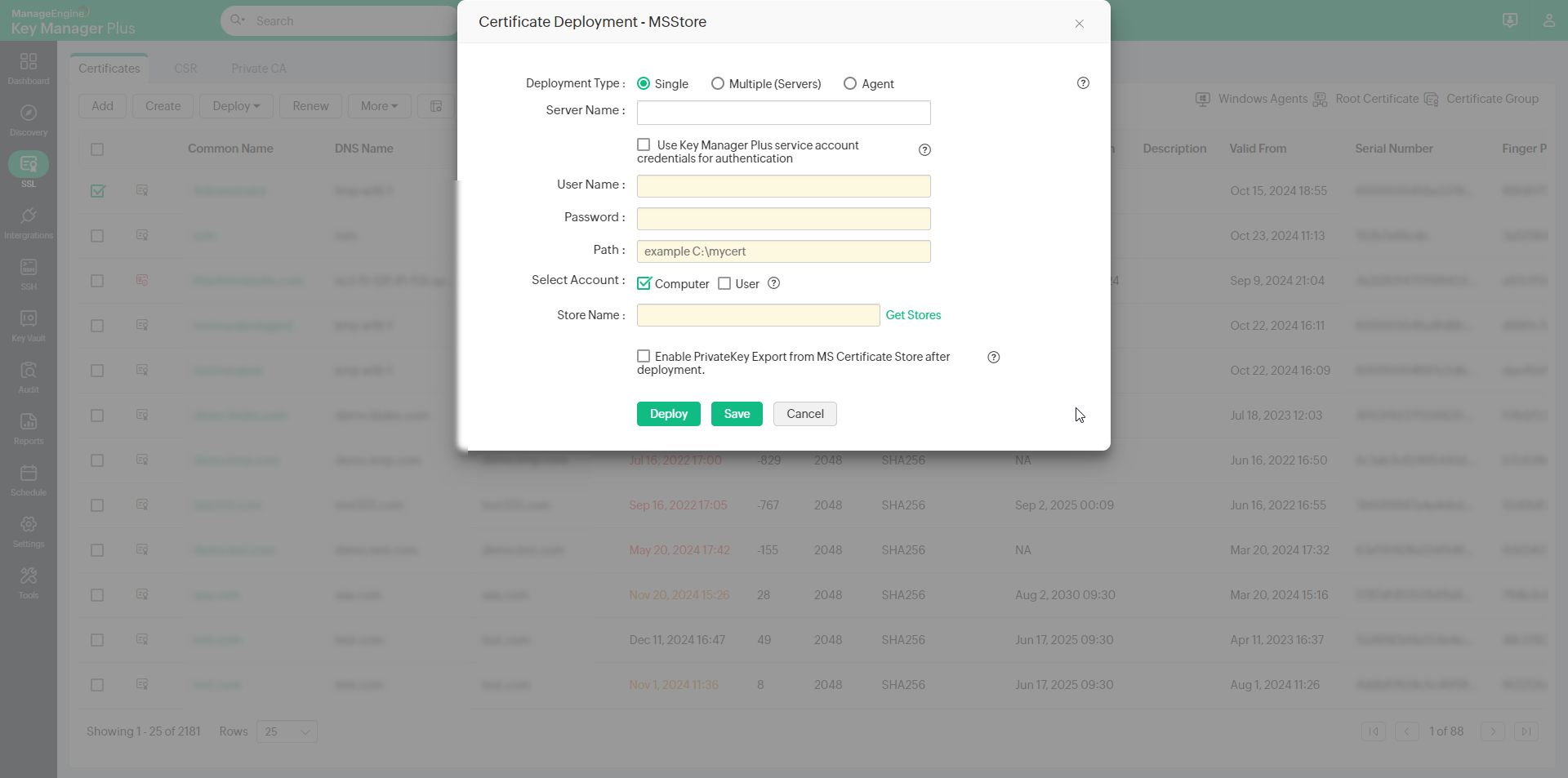Click the download icon in top header
Viewport: 1568px width, 778px height.
coord(1510,20)
